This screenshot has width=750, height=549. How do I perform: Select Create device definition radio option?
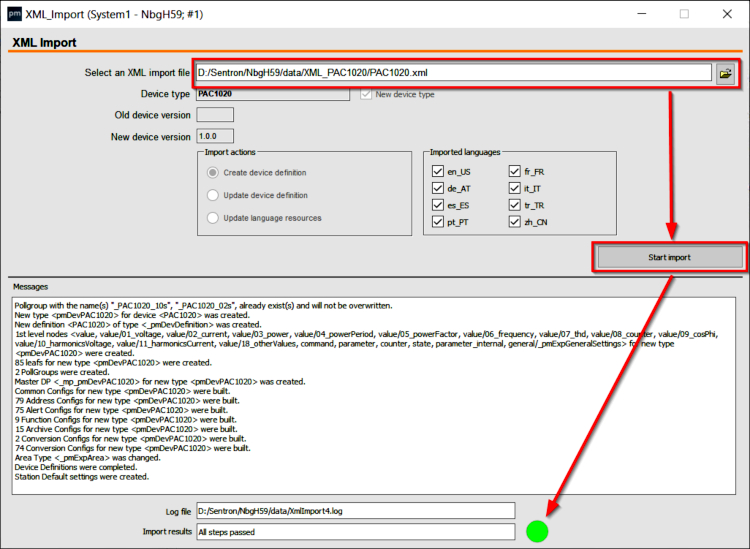(213, 172)
